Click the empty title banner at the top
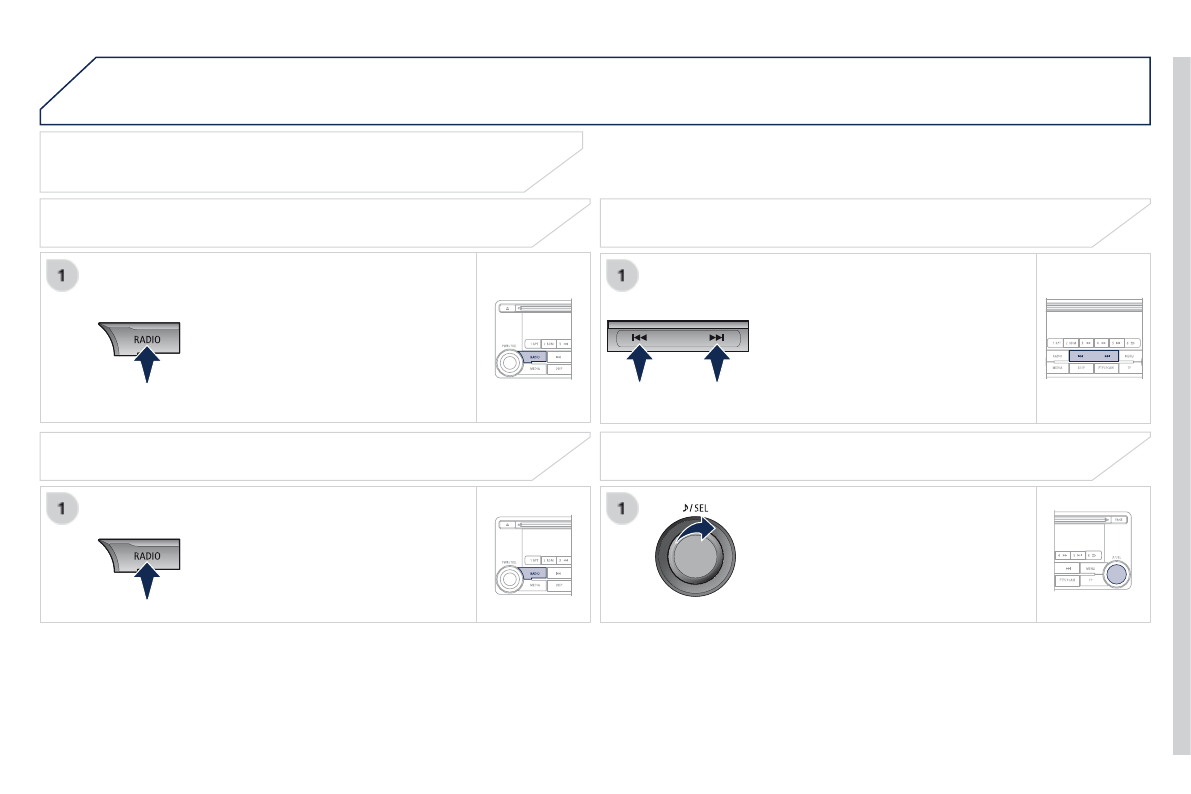This screenshot has height=794, width=1191. (600, 90)
